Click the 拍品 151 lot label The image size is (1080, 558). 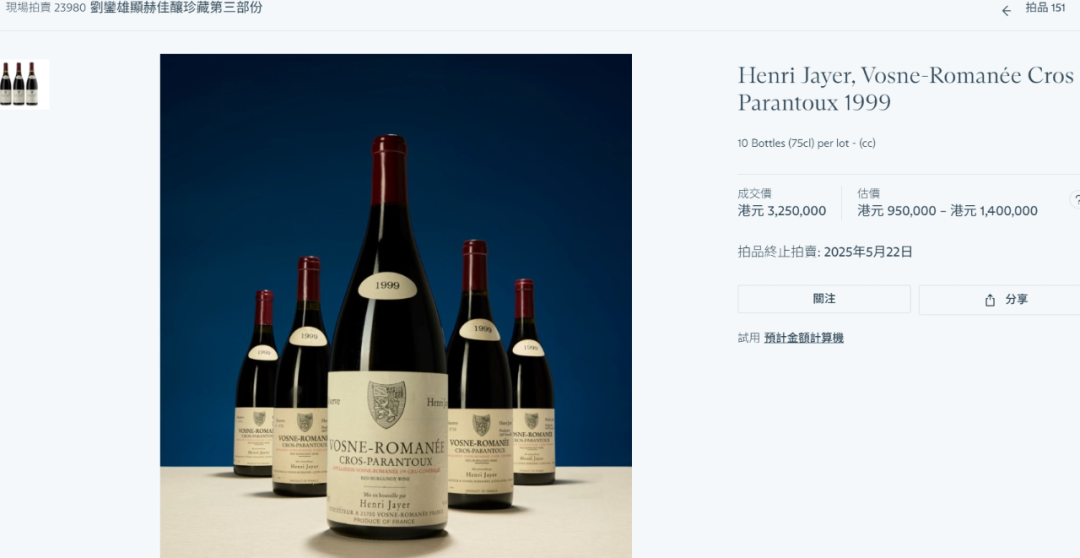coord(1045,8)
